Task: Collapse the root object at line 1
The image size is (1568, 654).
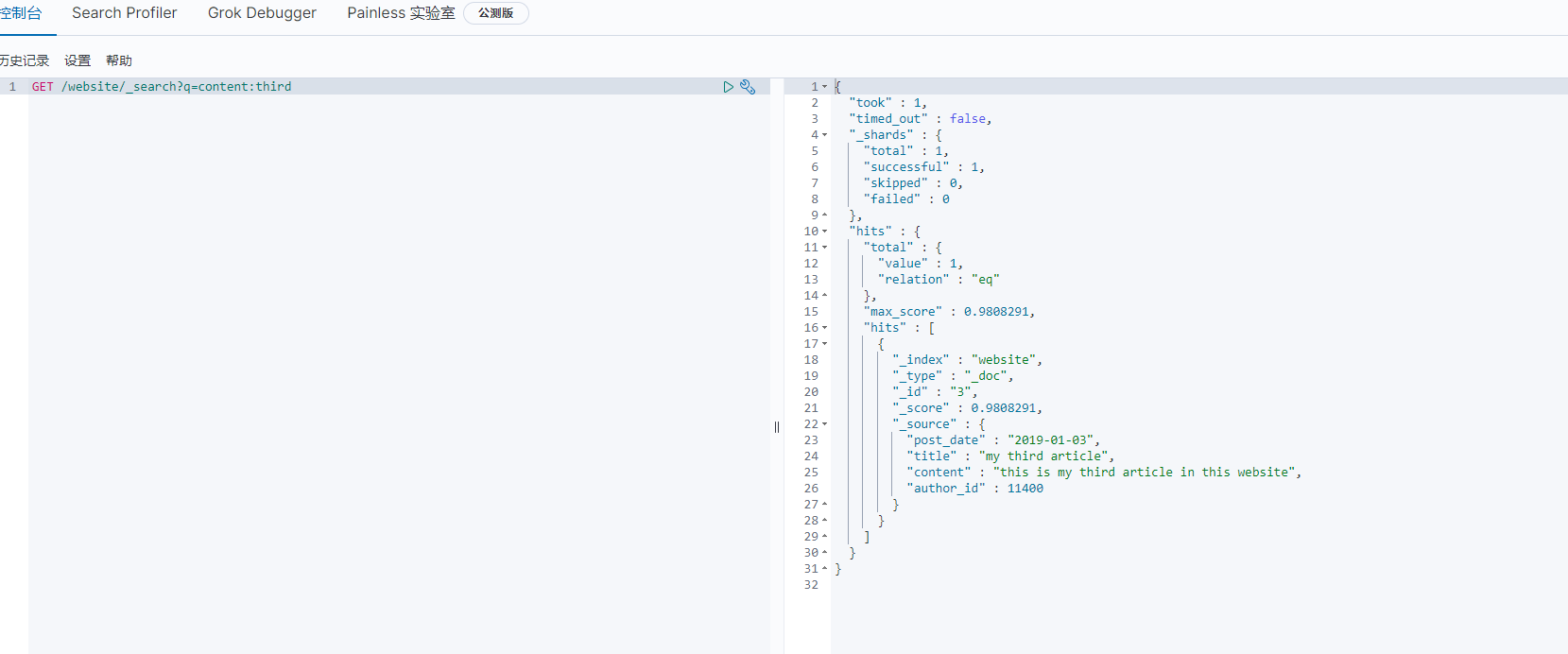Action: tap(824, 87)
